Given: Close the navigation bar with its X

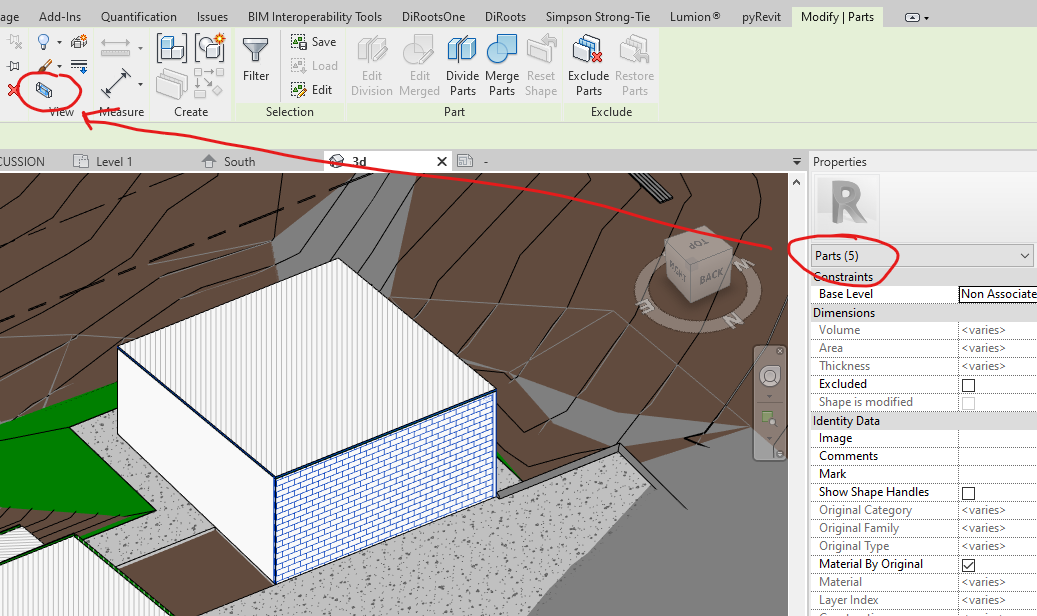Looking at the screenshot, I should (x=780, y=351).
